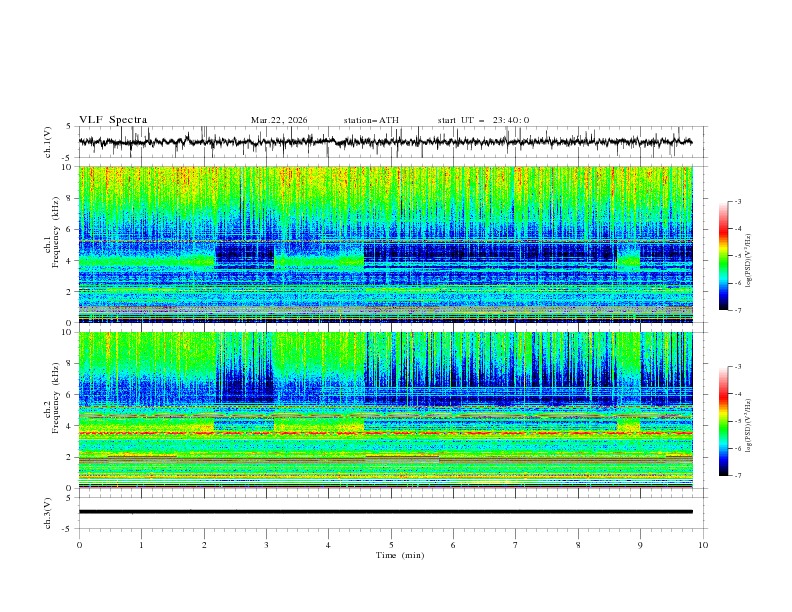Click the time axis tick label "1"
Viewport: 792px width, 612px height.
click(x=141, y=545)
